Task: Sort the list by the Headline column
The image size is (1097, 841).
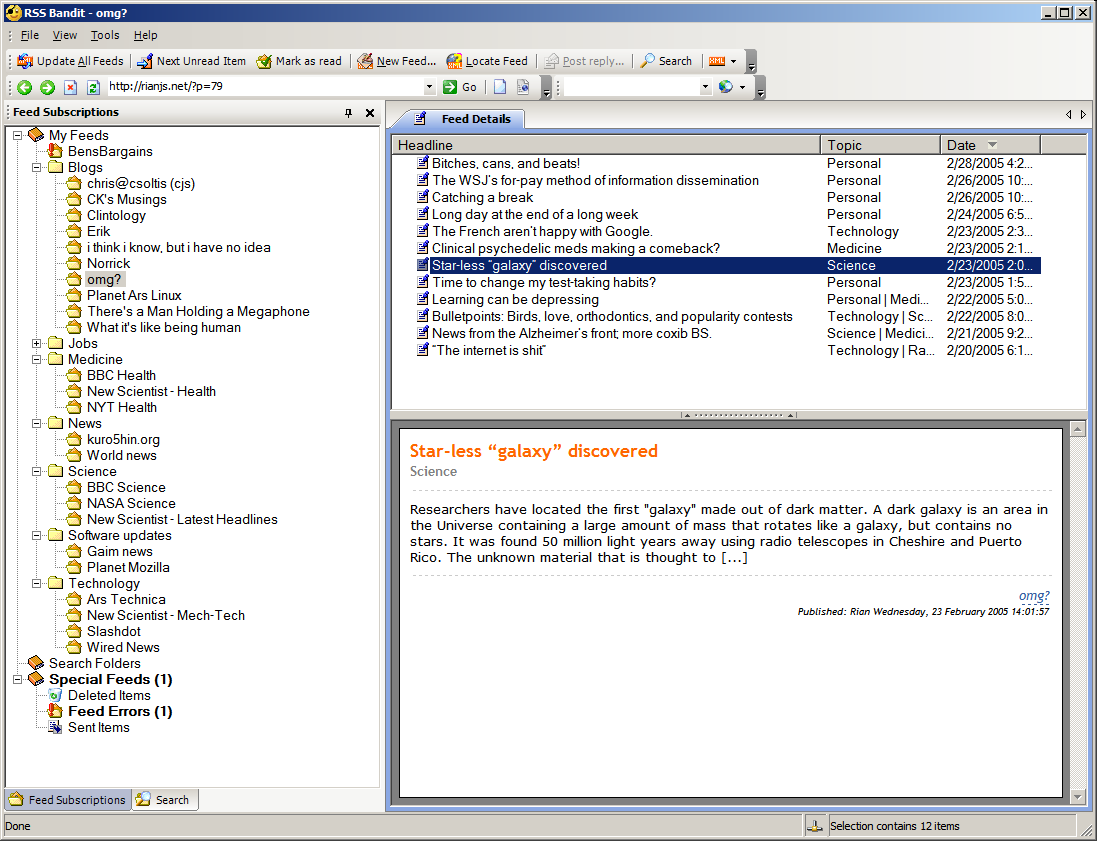Action: (x=606, y=145)
